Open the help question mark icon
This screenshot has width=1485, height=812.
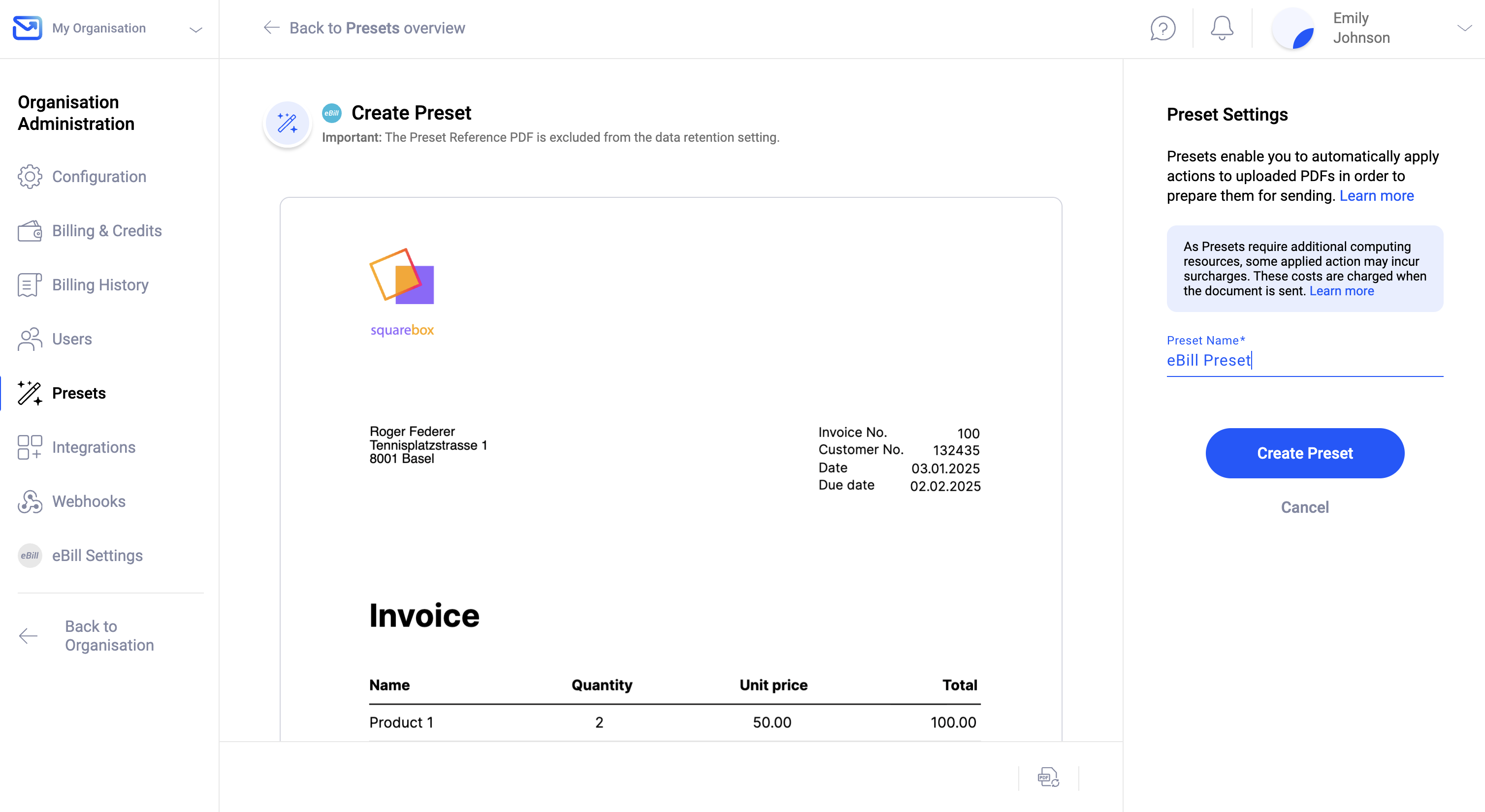point(1163,28)
